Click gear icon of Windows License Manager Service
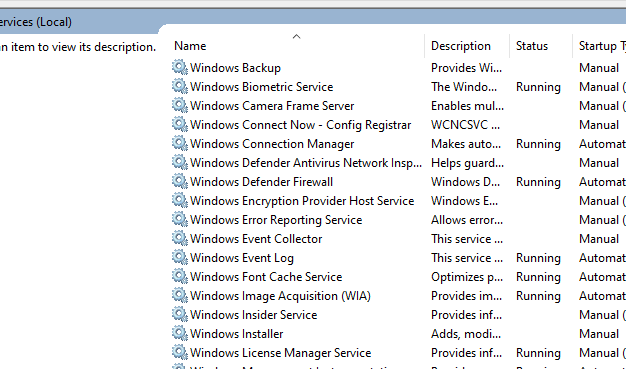 coord(180,352)
